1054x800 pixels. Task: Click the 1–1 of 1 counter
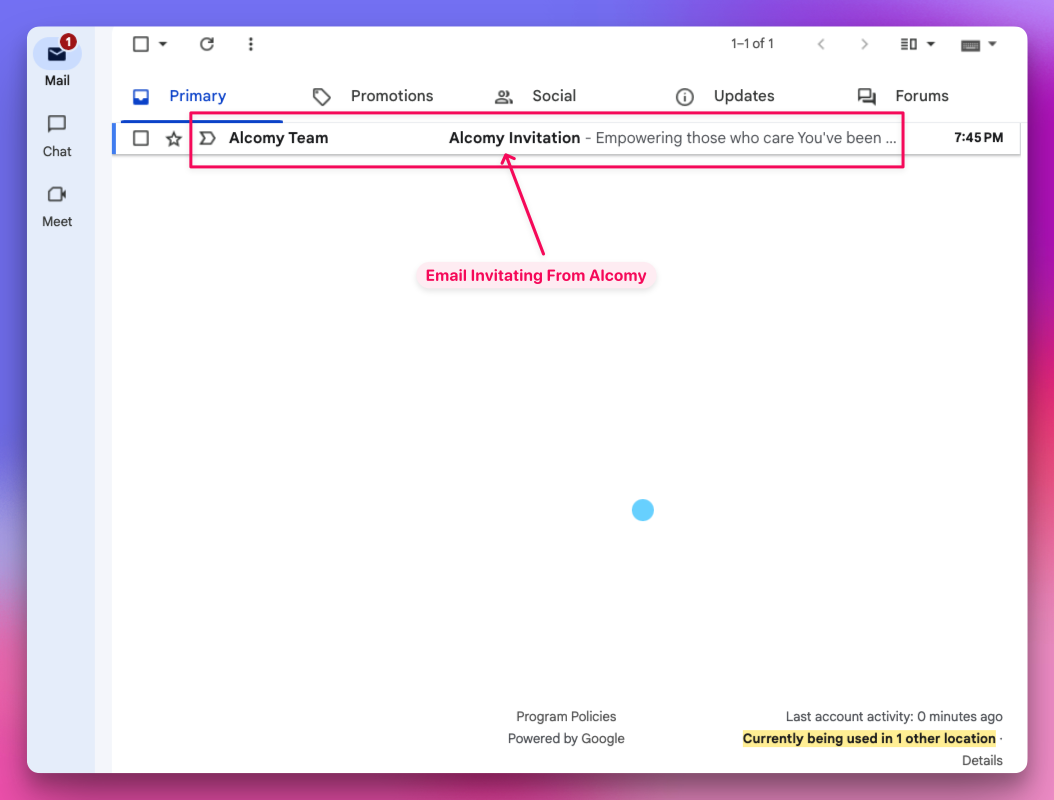click(752, 44)
